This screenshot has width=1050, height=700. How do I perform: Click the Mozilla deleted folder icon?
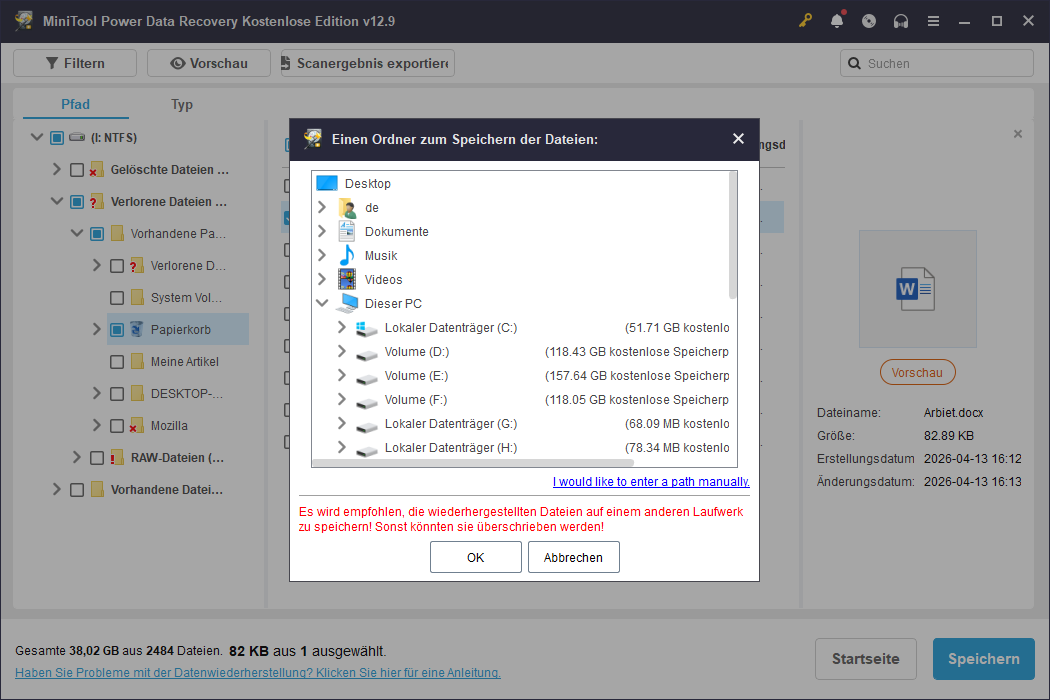point(137,425)
